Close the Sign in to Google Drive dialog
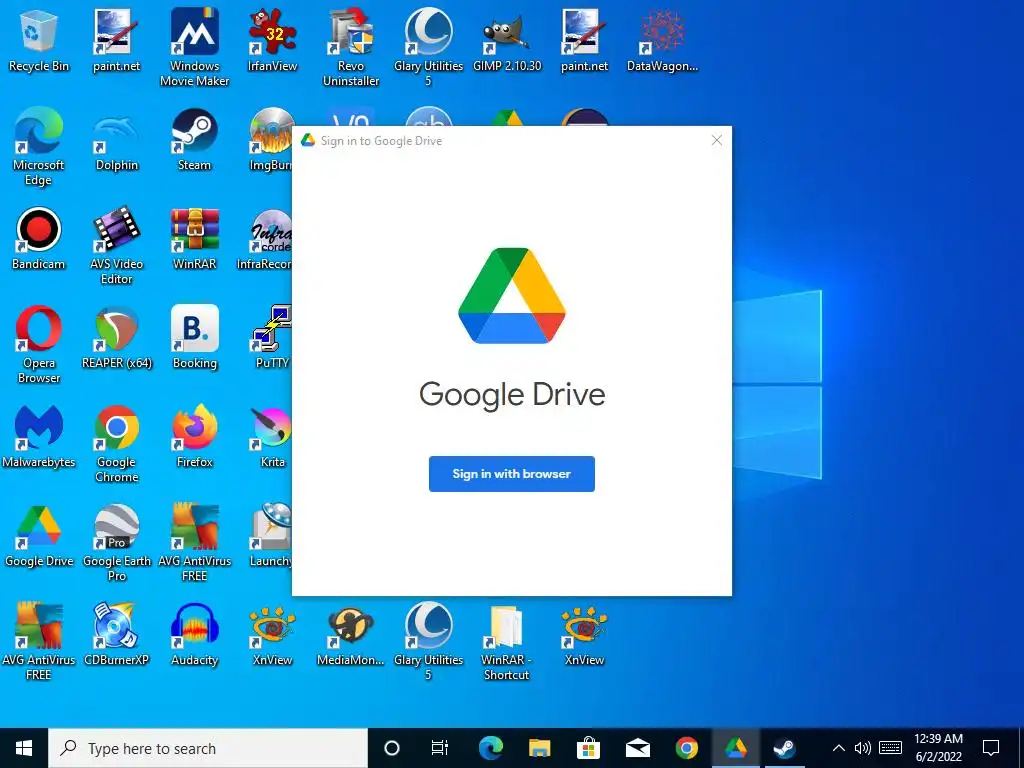1024x768 pixels. coord(716,140)
